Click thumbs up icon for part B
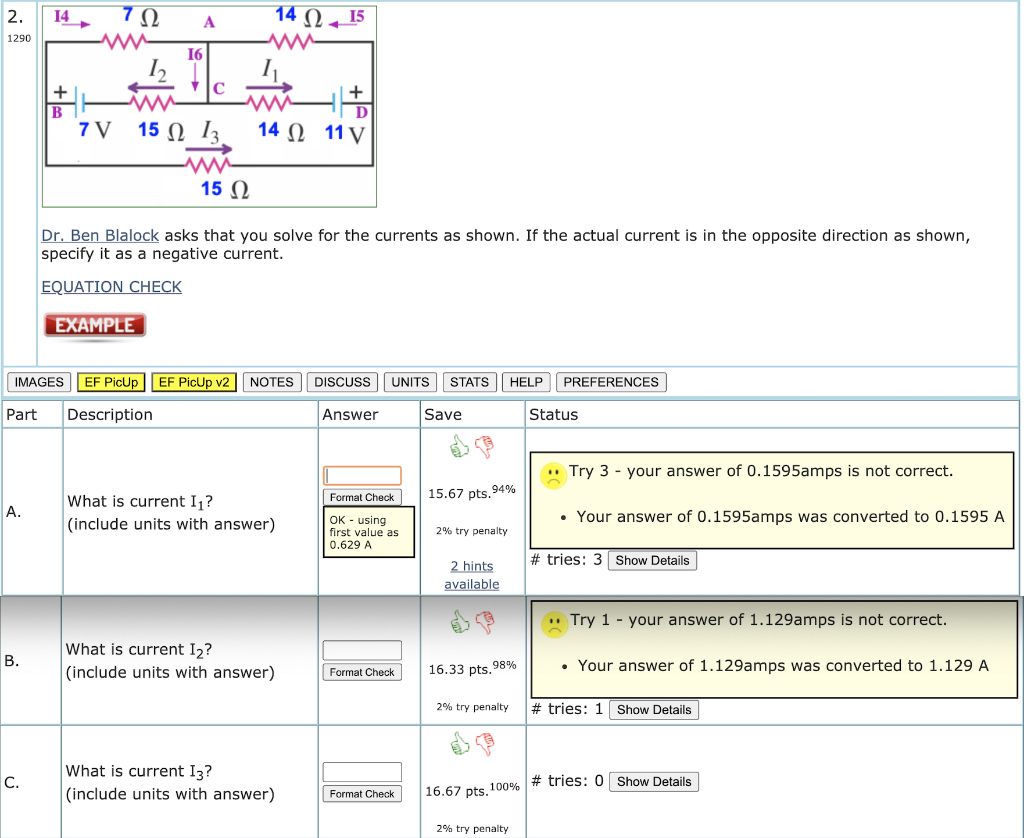 tap(460, 622)
